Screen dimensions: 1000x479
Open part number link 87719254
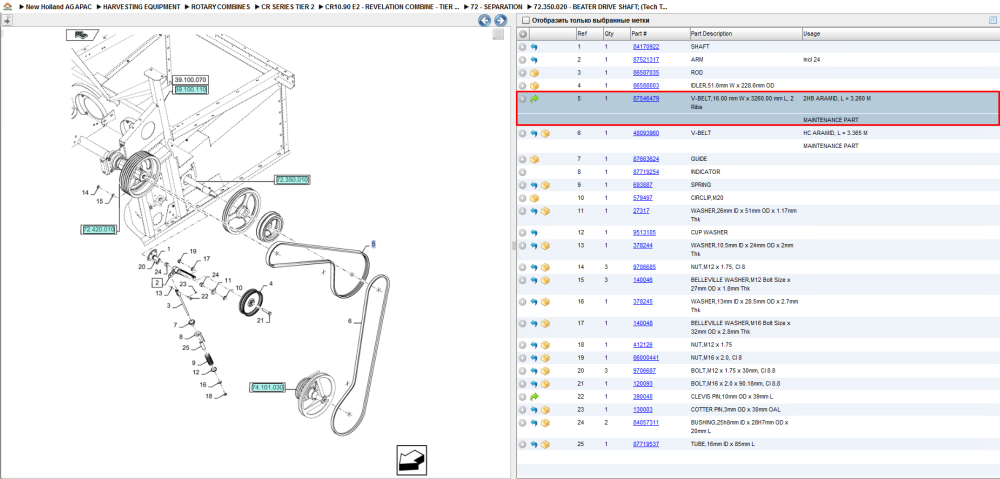tap(645, 172)
